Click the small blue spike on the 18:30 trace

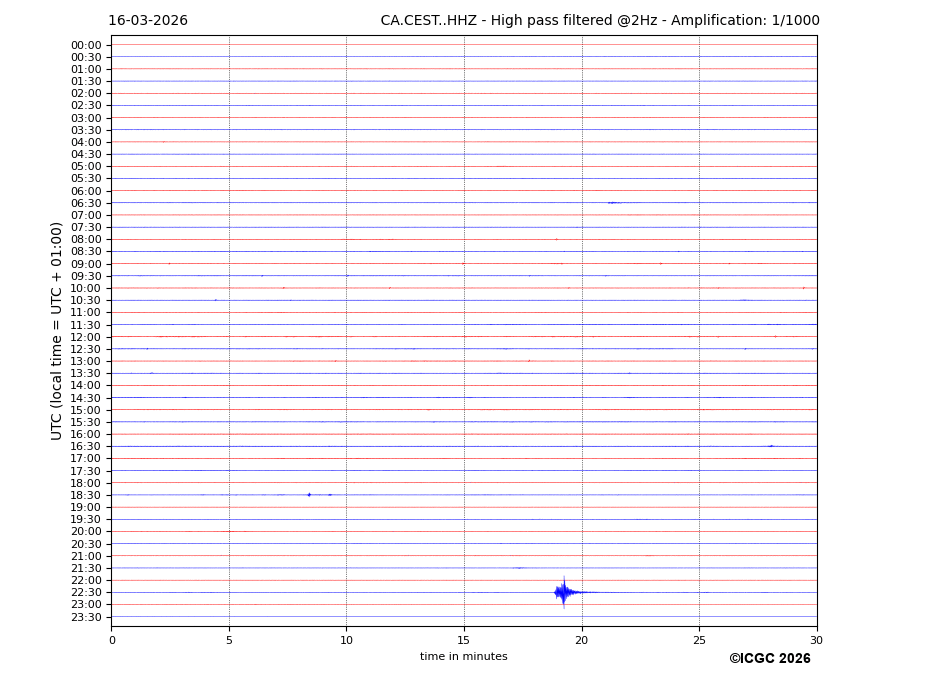[309, 494]
